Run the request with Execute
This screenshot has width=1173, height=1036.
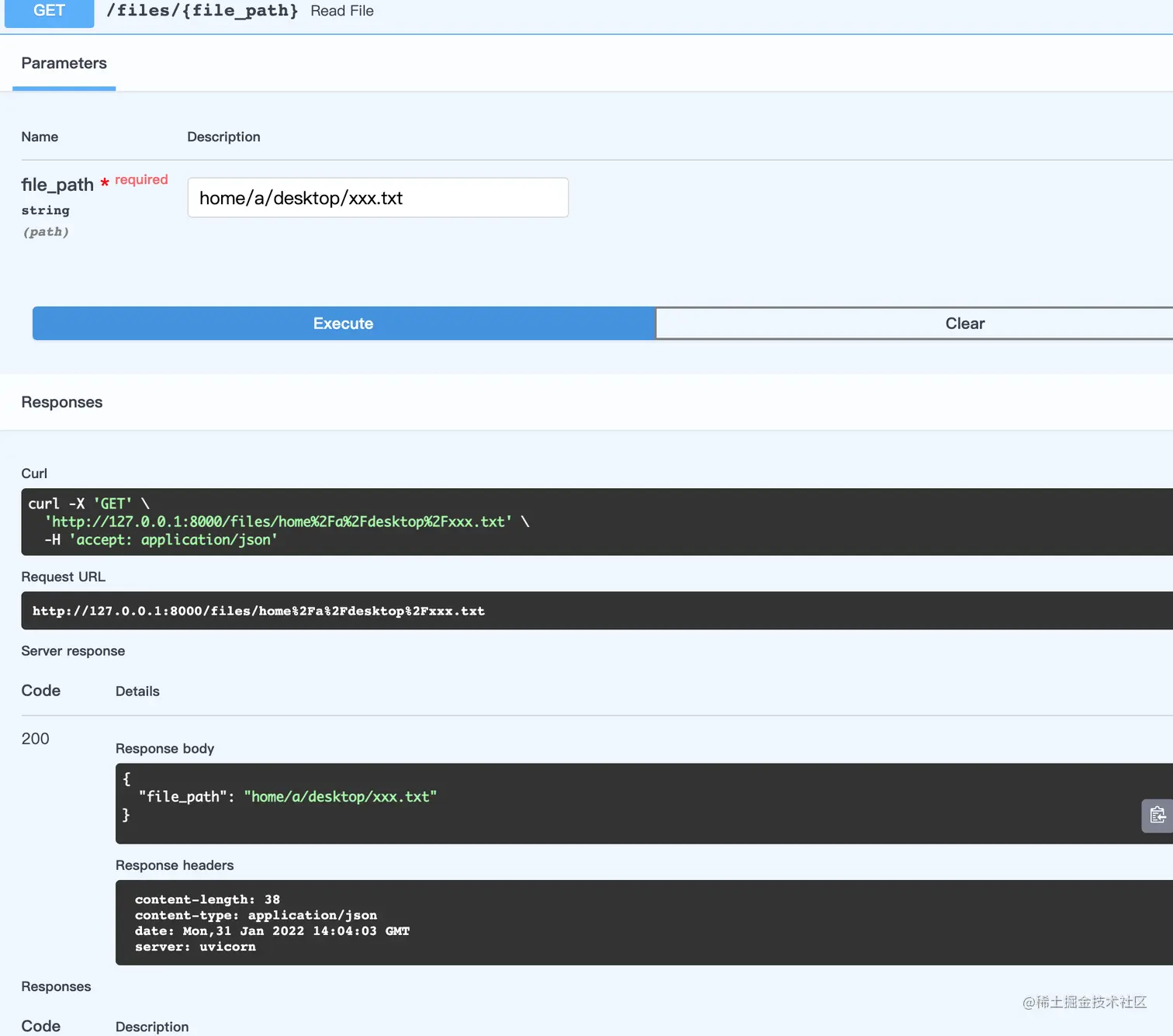344,324
